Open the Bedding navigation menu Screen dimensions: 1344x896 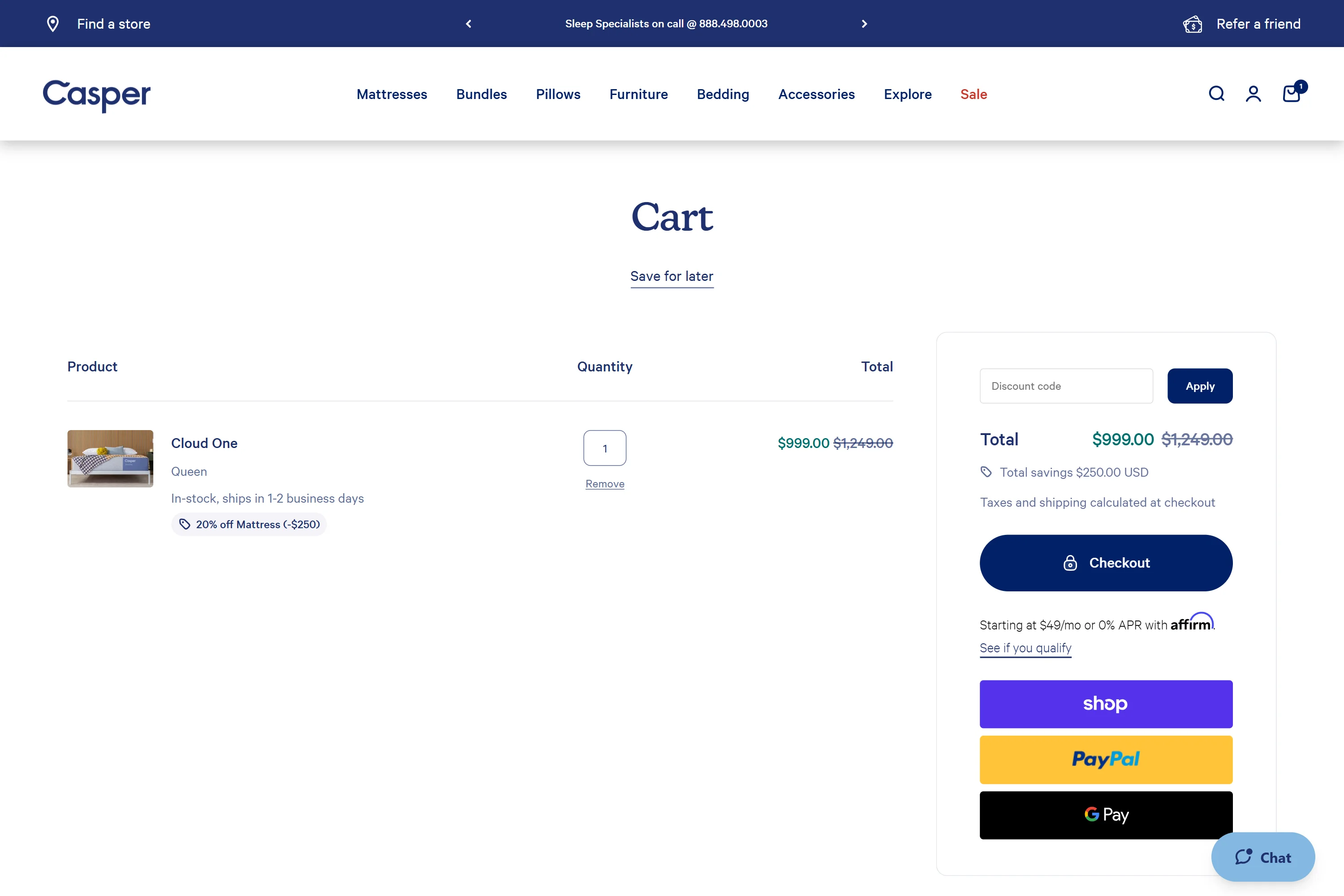(x=723, y=94)
